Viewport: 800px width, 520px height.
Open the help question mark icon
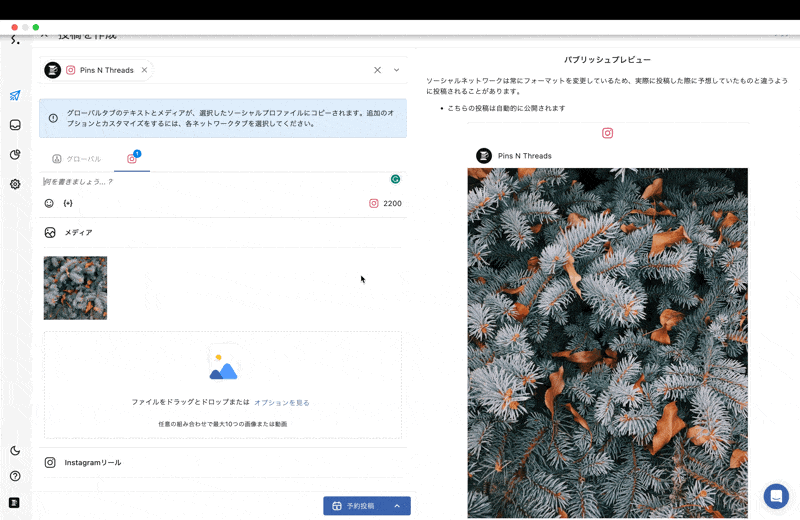(15, 476)
